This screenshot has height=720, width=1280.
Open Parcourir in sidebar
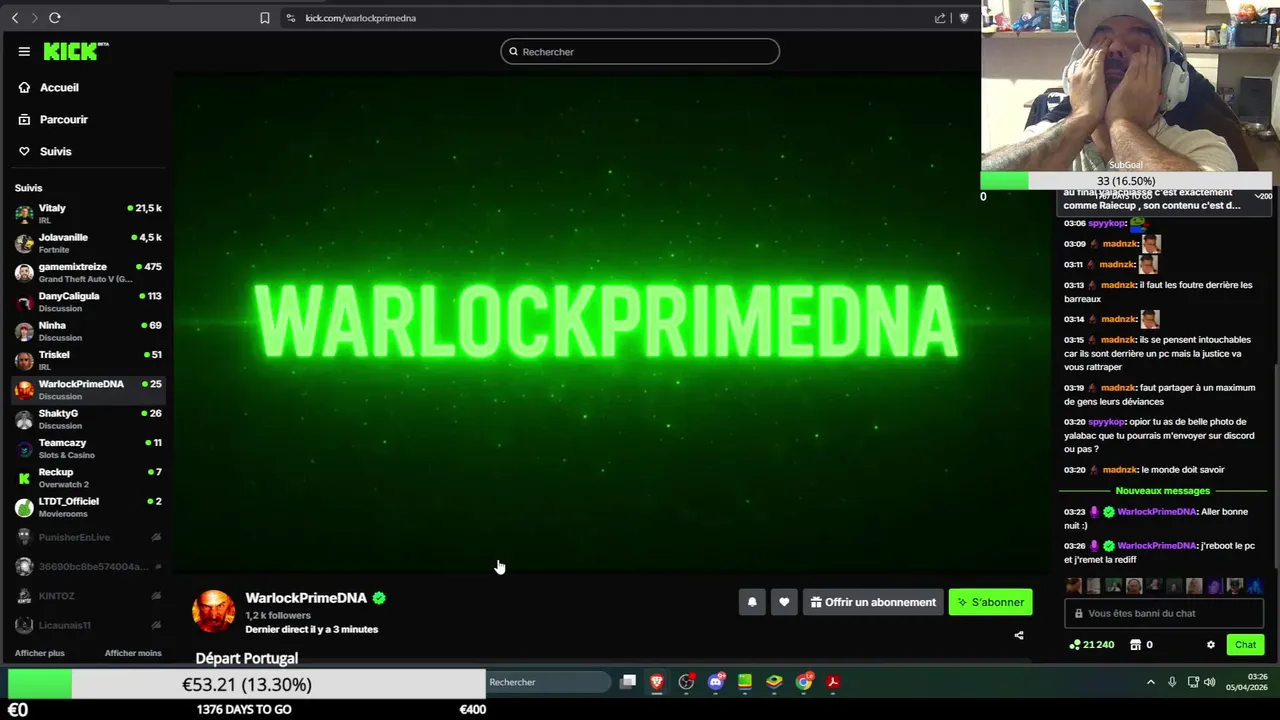point(53,119)
